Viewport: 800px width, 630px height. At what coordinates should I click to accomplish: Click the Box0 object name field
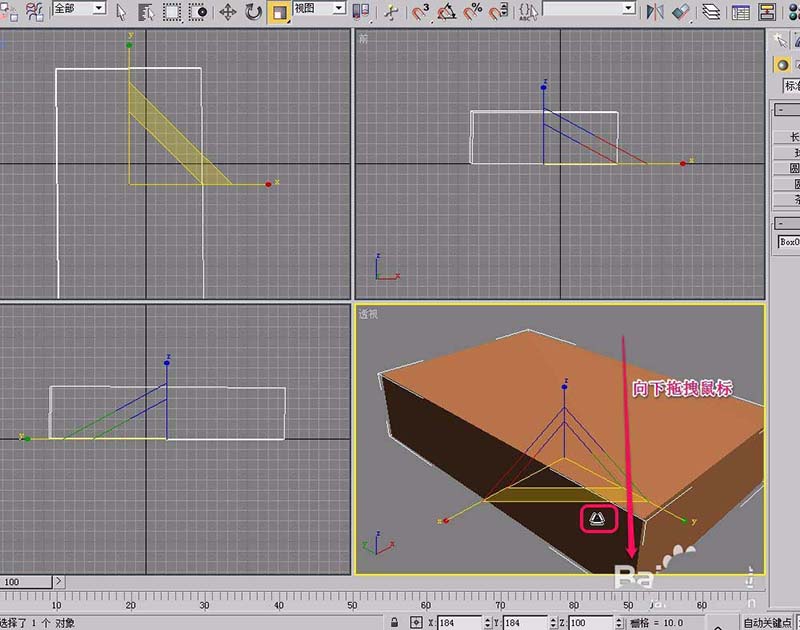point(789,242)
